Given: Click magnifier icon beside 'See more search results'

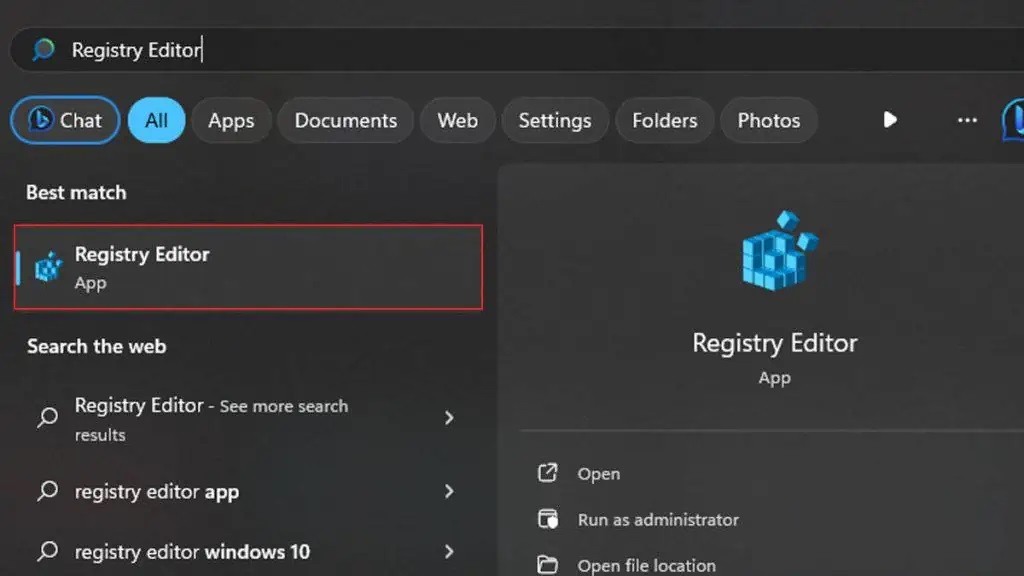Looking at the screenshot, I should pos(48,417).
